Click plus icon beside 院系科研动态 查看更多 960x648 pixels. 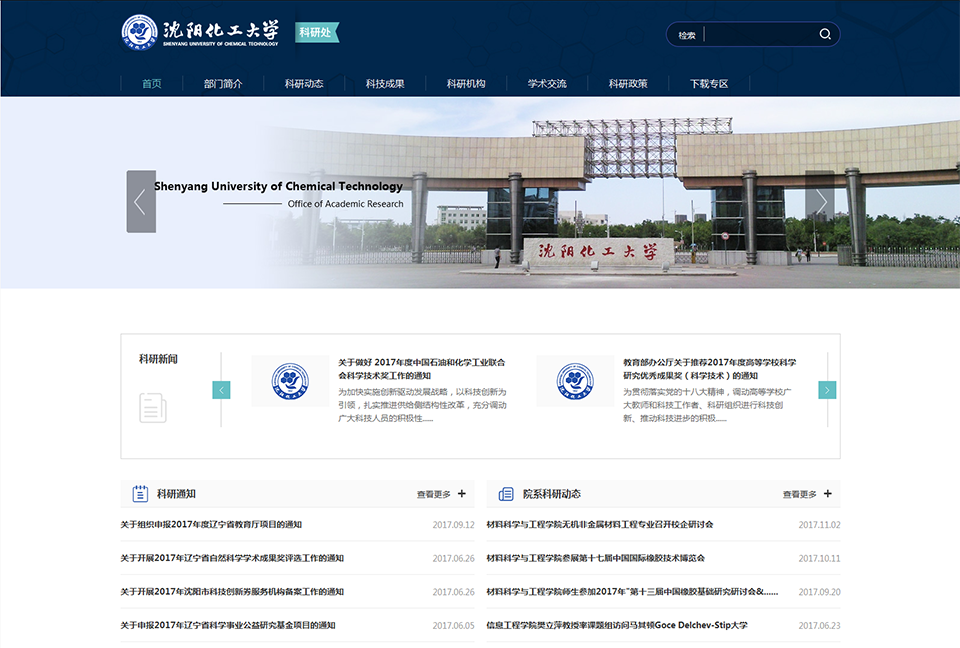pos(828,494)
